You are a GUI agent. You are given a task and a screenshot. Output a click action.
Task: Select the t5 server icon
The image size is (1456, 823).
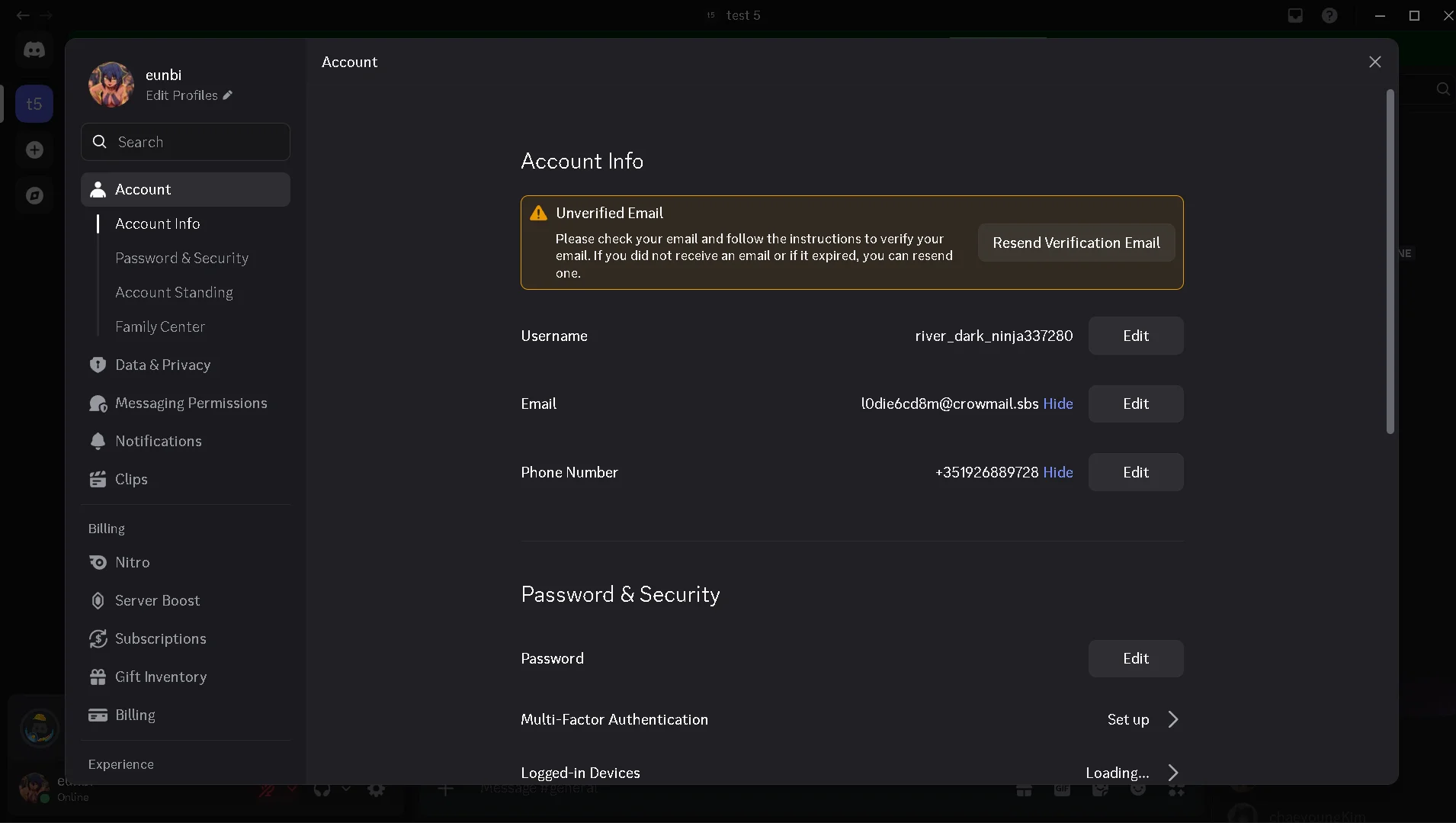click(34, 104)
